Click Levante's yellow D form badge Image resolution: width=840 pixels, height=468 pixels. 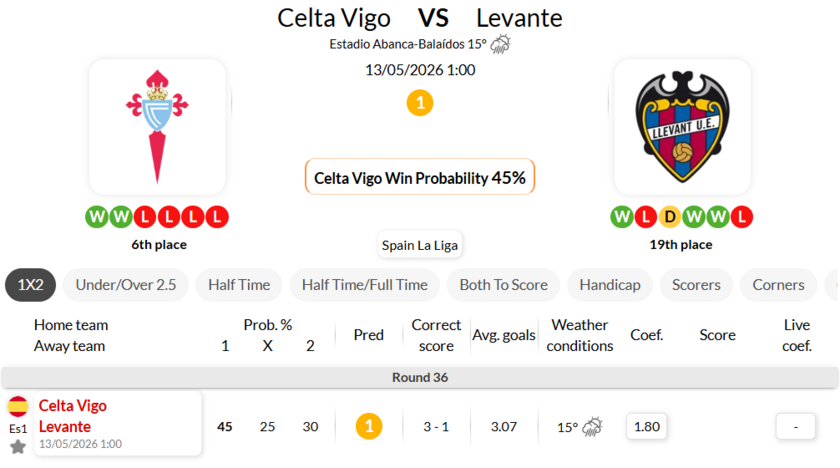(x=670, y=217)
